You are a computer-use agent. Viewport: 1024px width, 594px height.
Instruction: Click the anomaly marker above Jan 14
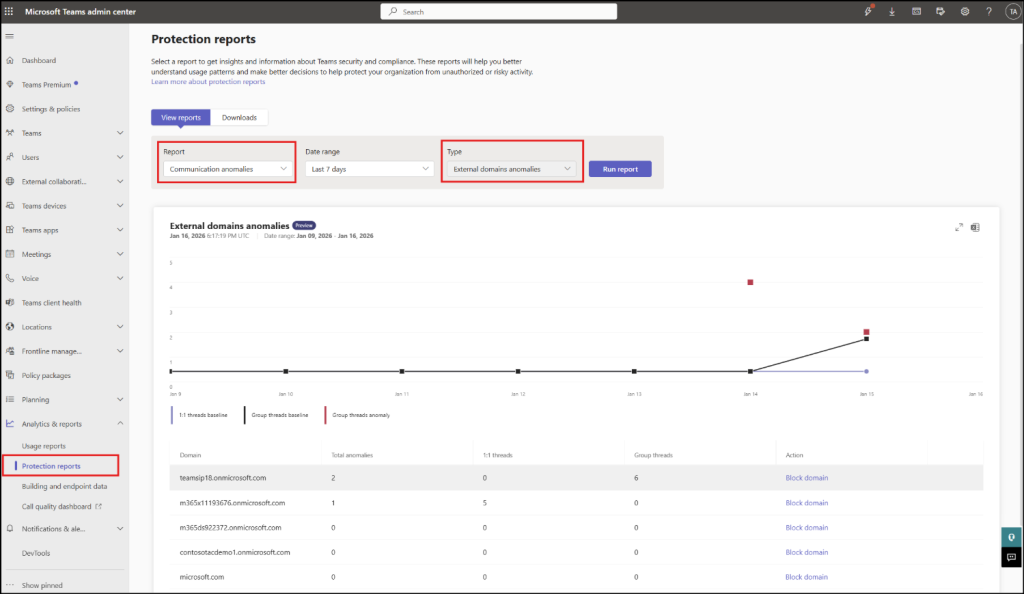tap(751, 282)
